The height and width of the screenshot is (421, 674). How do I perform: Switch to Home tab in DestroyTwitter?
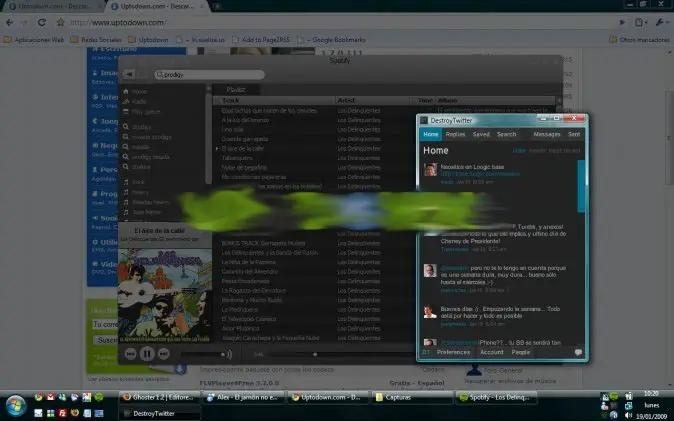(431, 134)
